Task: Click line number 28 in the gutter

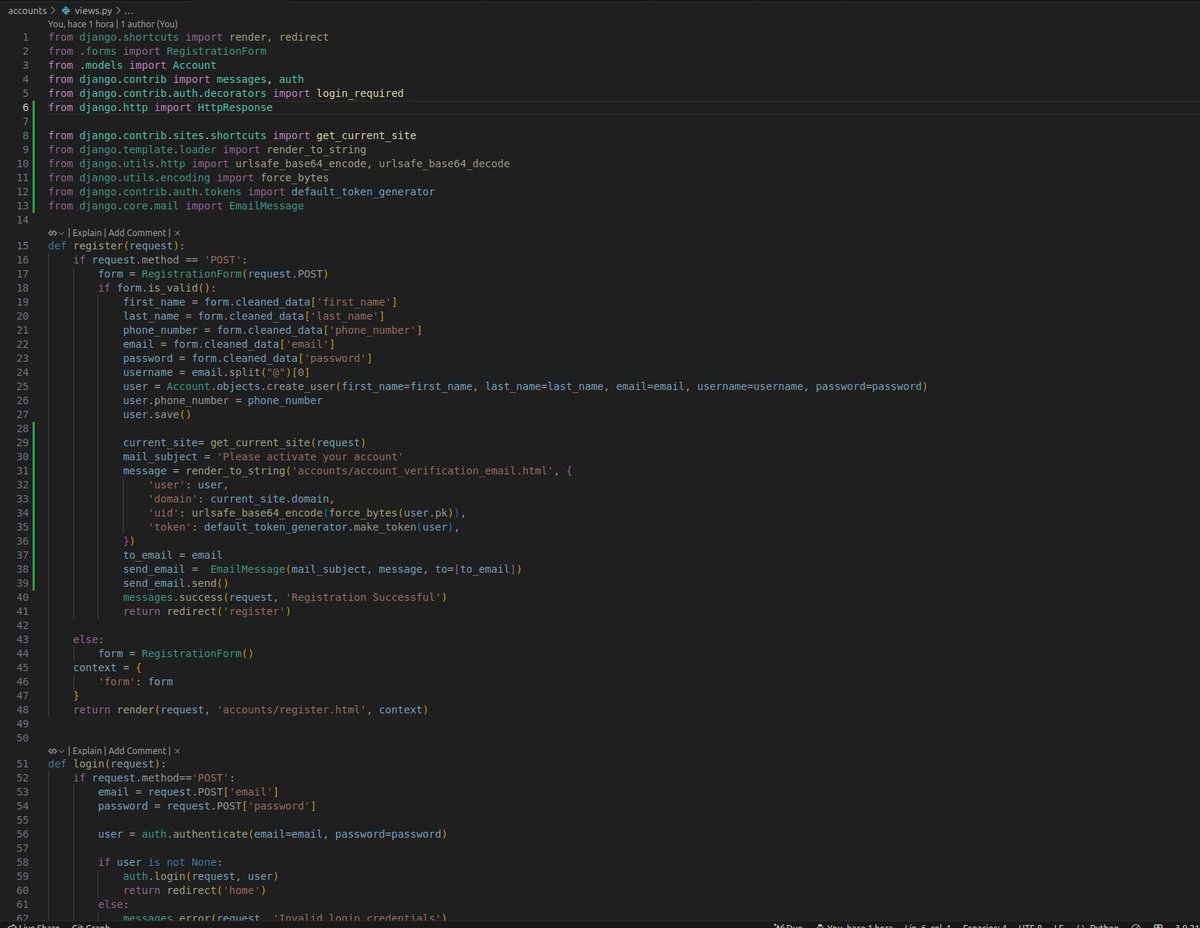Action: (23, 428)
